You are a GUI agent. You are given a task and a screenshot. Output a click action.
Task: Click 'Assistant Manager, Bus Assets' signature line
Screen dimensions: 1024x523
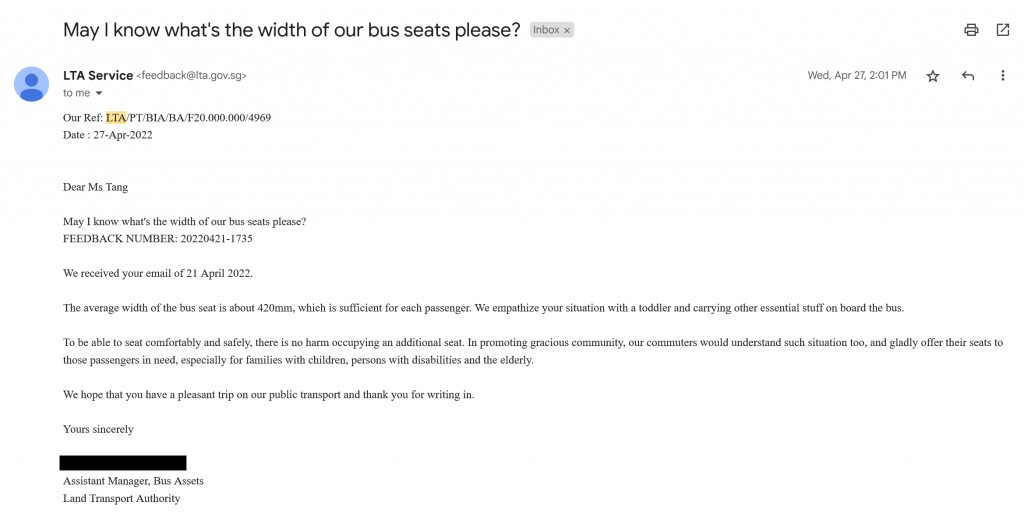pos(133,481)
